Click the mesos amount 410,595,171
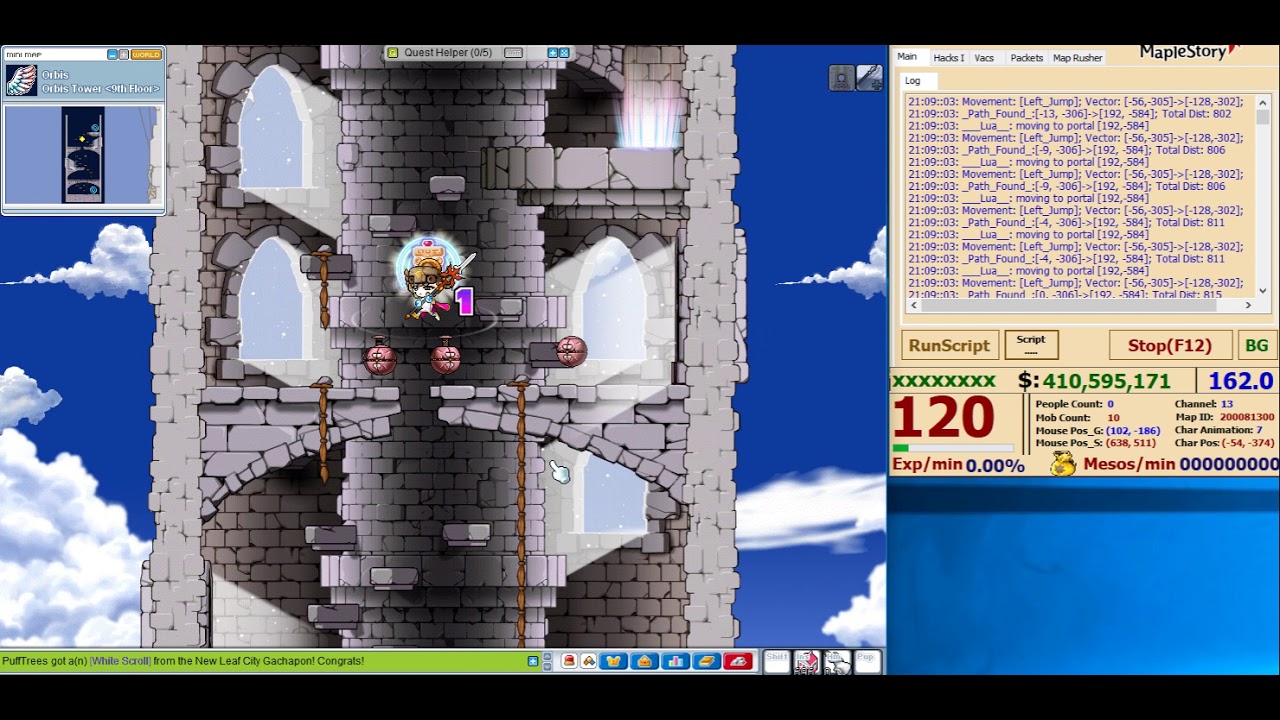Image resolution: width=1280 pixels, height=720 pixels. click(x=1106, y=381)
